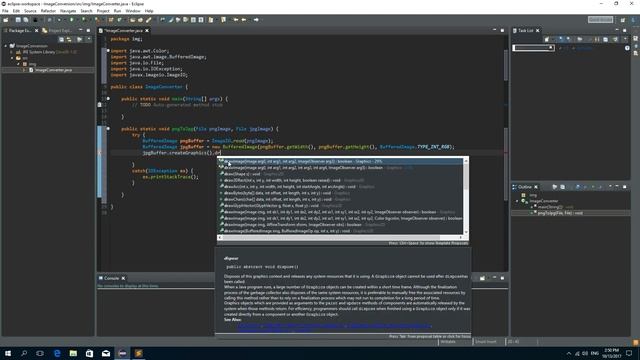Click the Save All toolbar icon
Screen dimensions: 640x360
(x=26, y=20)
